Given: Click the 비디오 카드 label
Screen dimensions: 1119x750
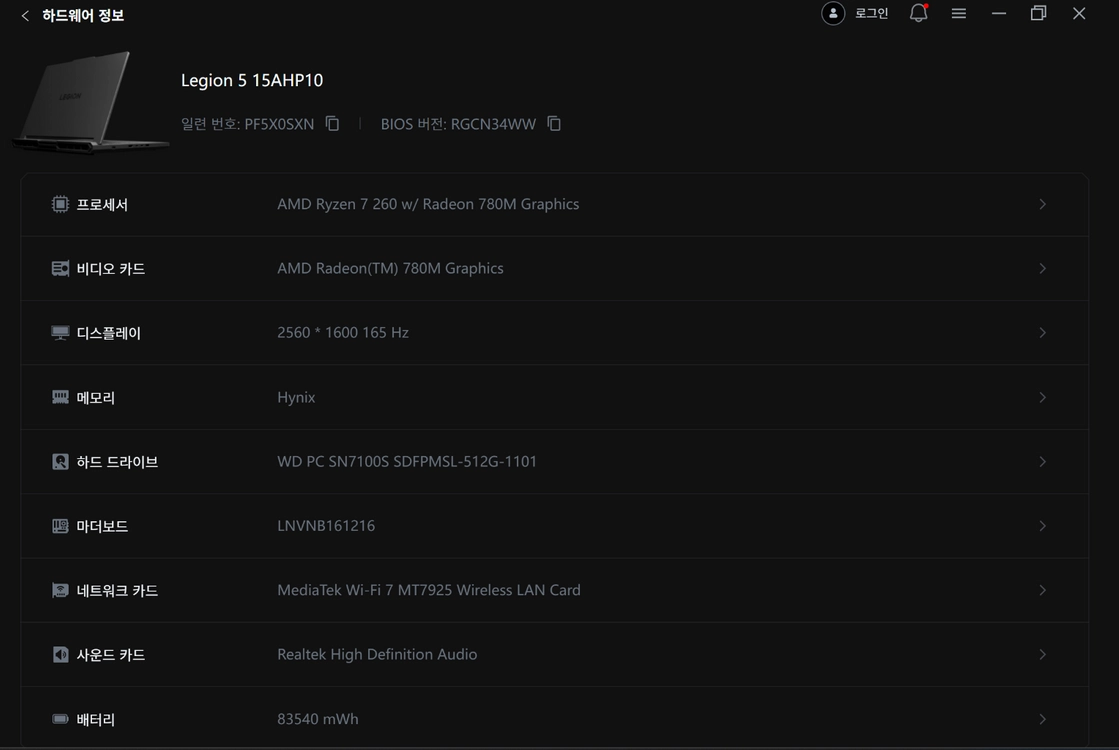Looking at the screenshot, I should tap(111, 269).
